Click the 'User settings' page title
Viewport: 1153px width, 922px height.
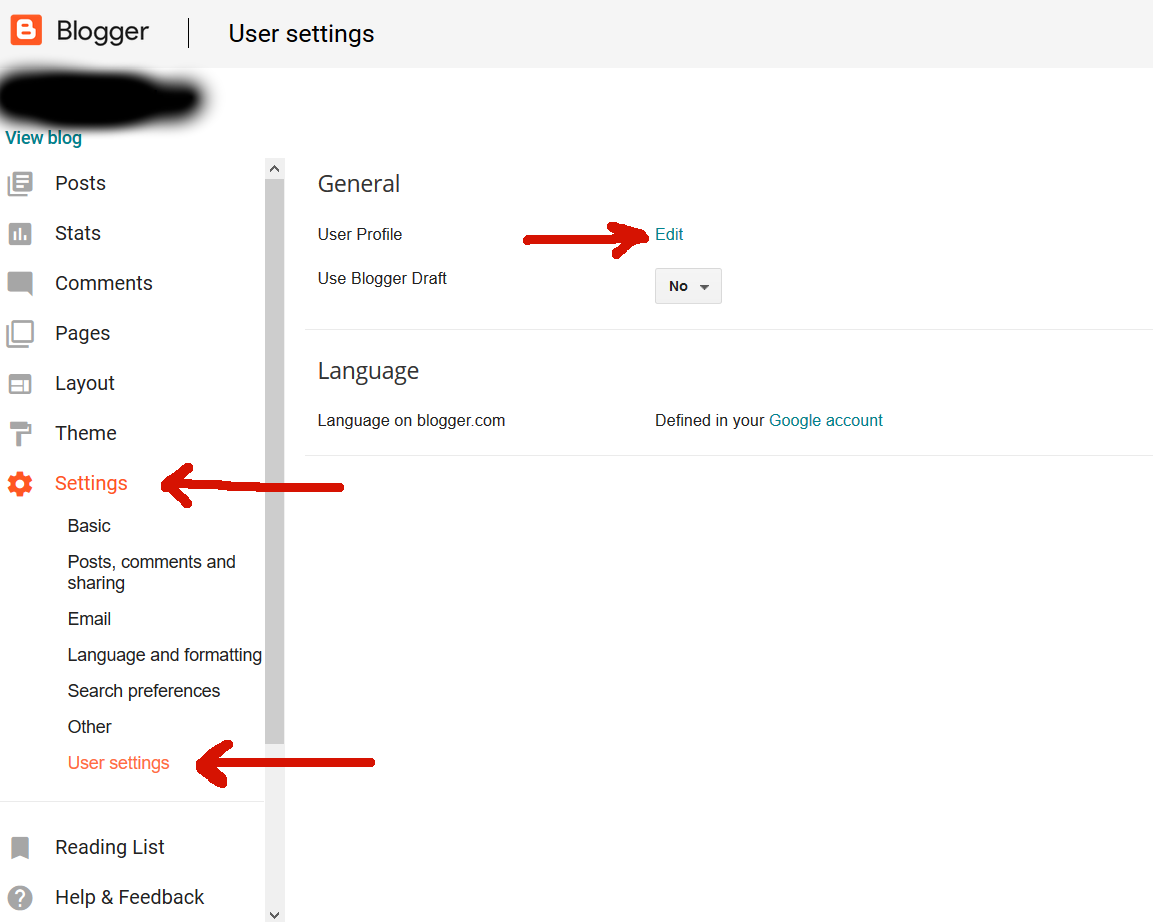[301, 34]
